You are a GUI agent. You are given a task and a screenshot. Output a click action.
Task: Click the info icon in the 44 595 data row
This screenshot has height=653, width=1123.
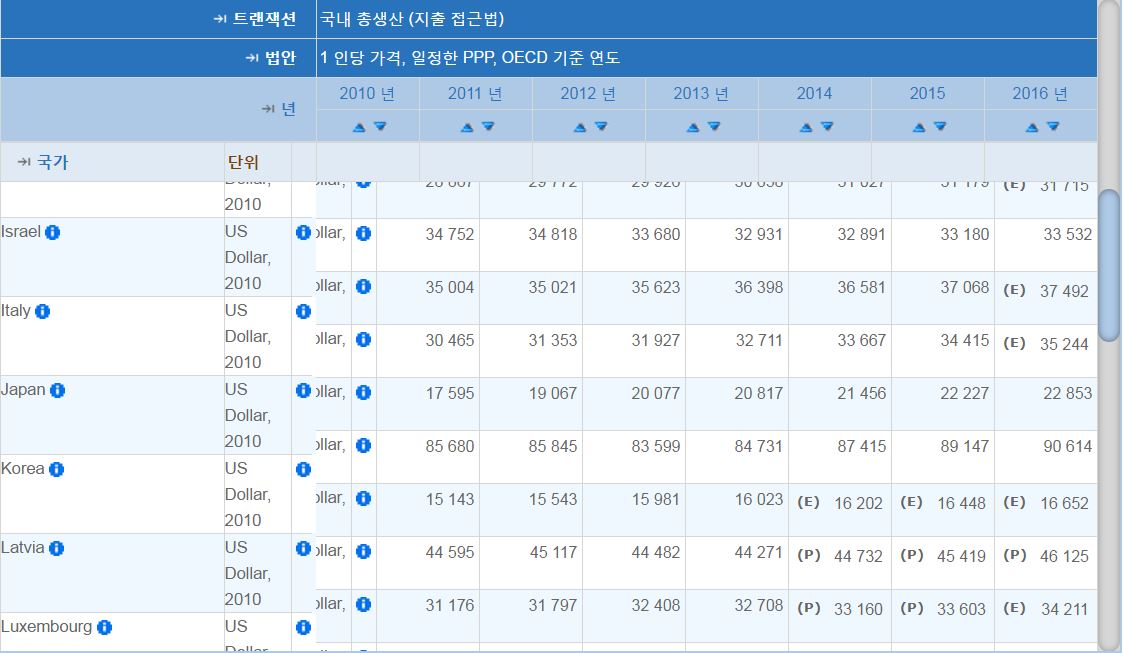pos(364,551)
